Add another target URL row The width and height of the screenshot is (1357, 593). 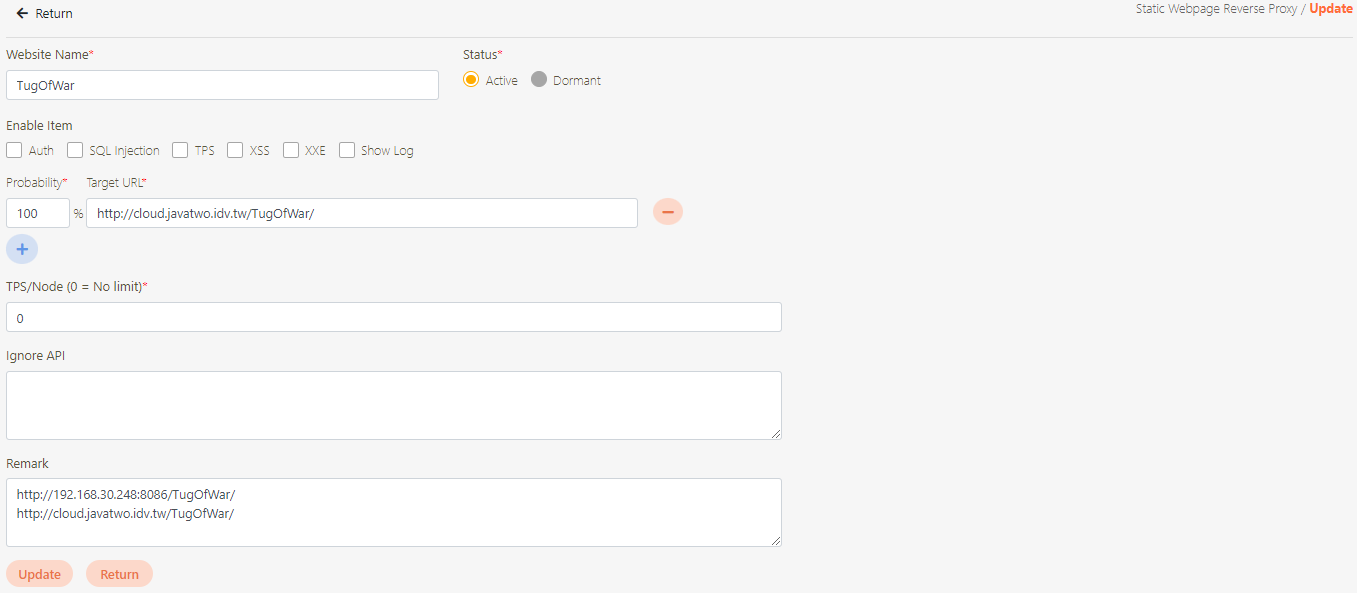[22, 249]
